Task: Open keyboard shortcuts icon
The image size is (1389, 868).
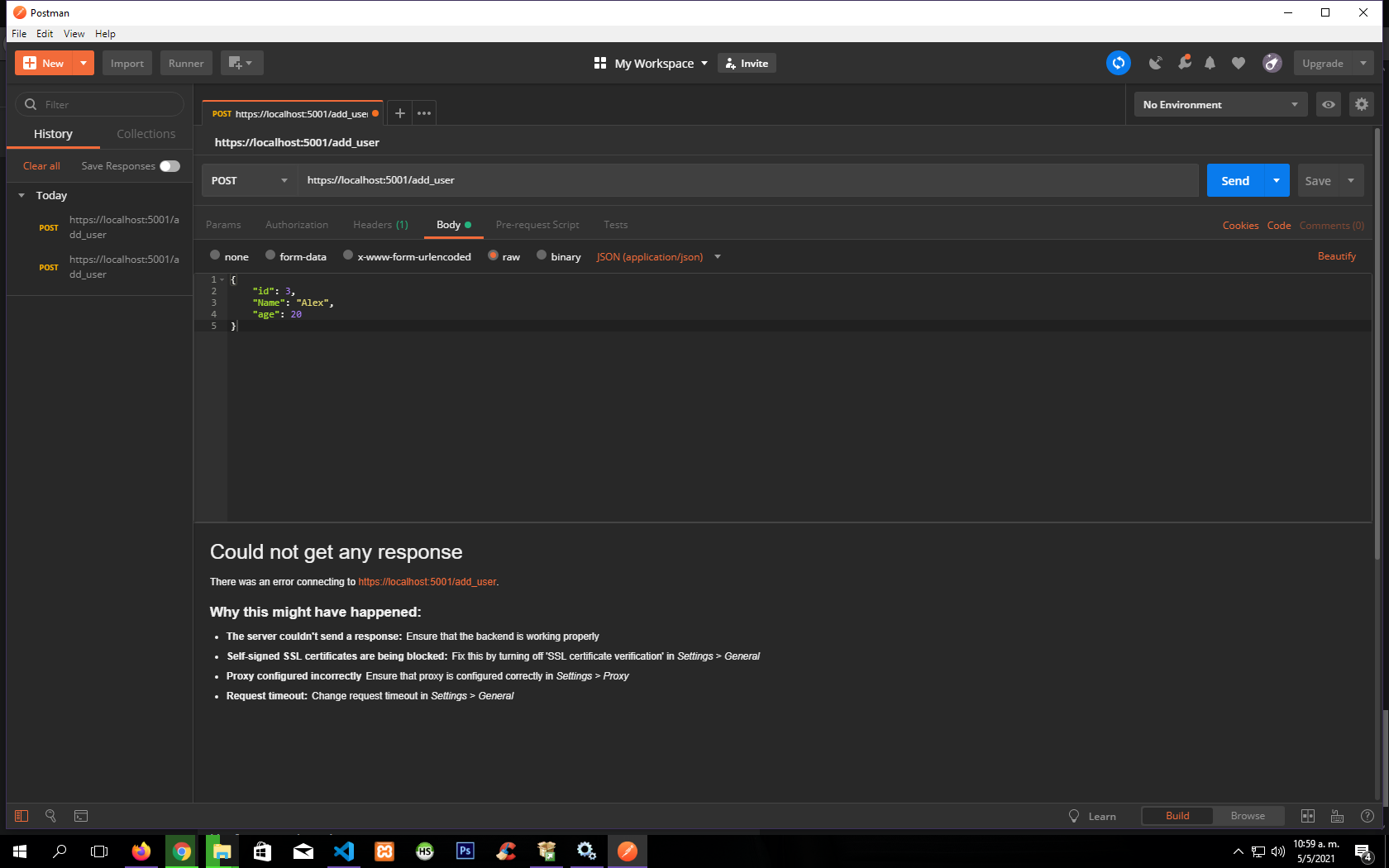Action: [x=1337, y=816]
